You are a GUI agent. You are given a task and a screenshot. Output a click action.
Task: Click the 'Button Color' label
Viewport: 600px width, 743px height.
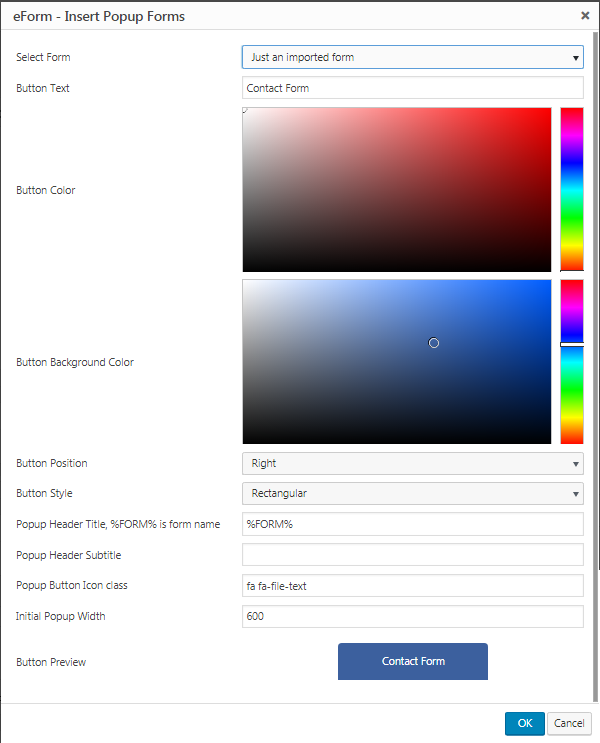[45, 190]
